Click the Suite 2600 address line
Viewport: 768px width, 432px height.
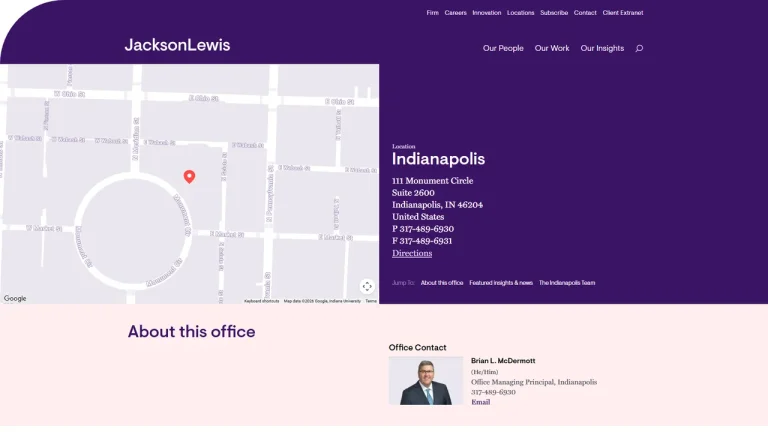[413, 193]
